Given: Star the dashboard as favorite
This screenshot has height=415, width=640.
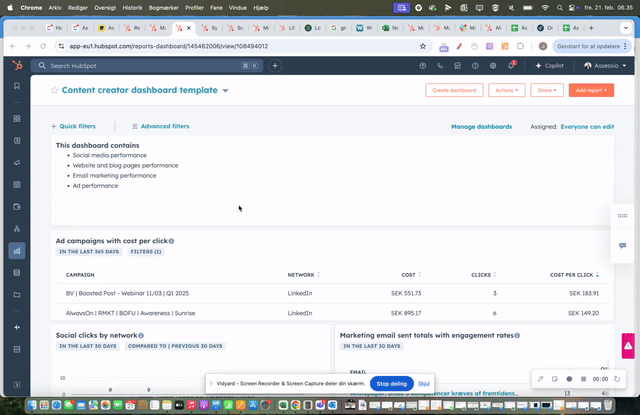Looking at the screenshot, I should pyautogui.click(x=55, y=90).
